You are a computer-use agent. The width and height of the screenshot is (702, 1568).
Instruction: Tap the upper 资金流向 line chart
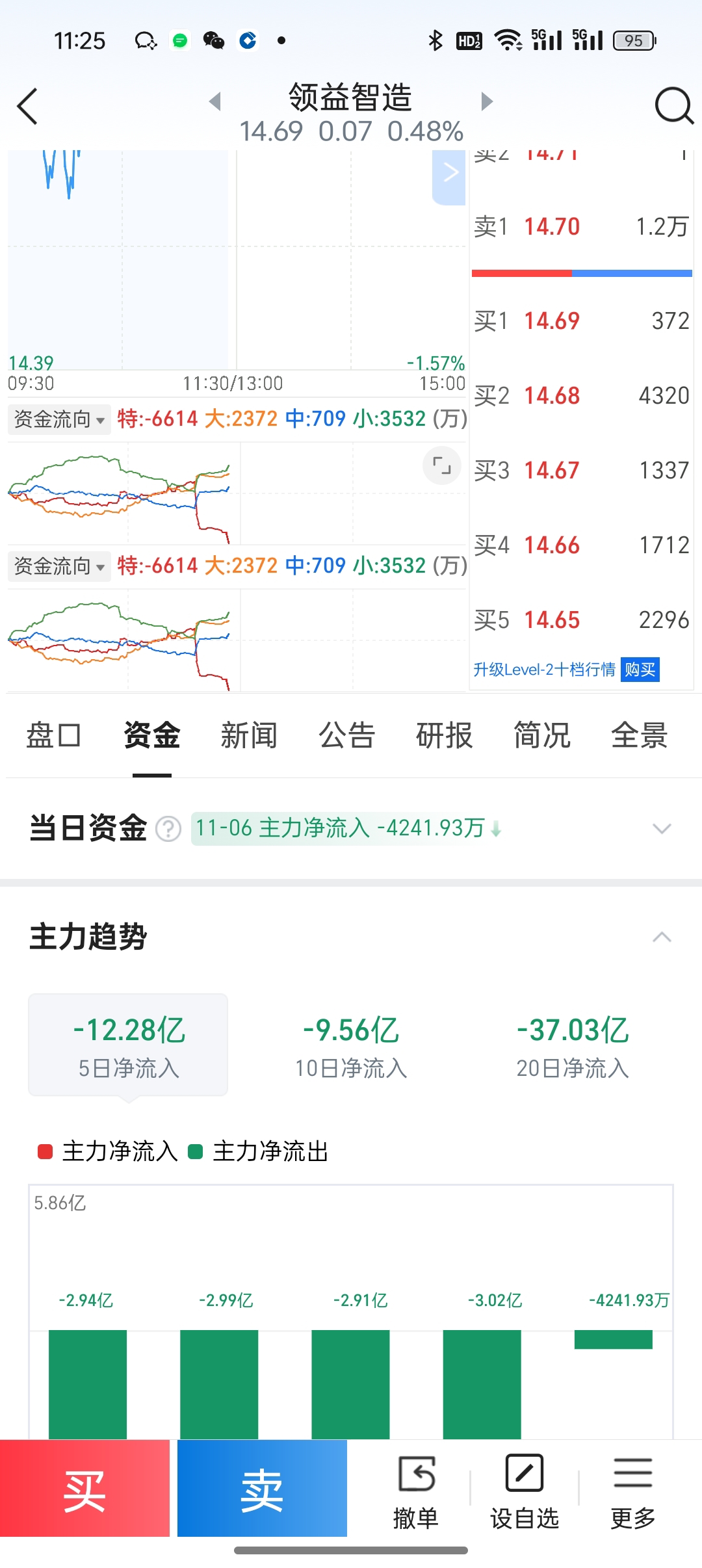(237, 493)
